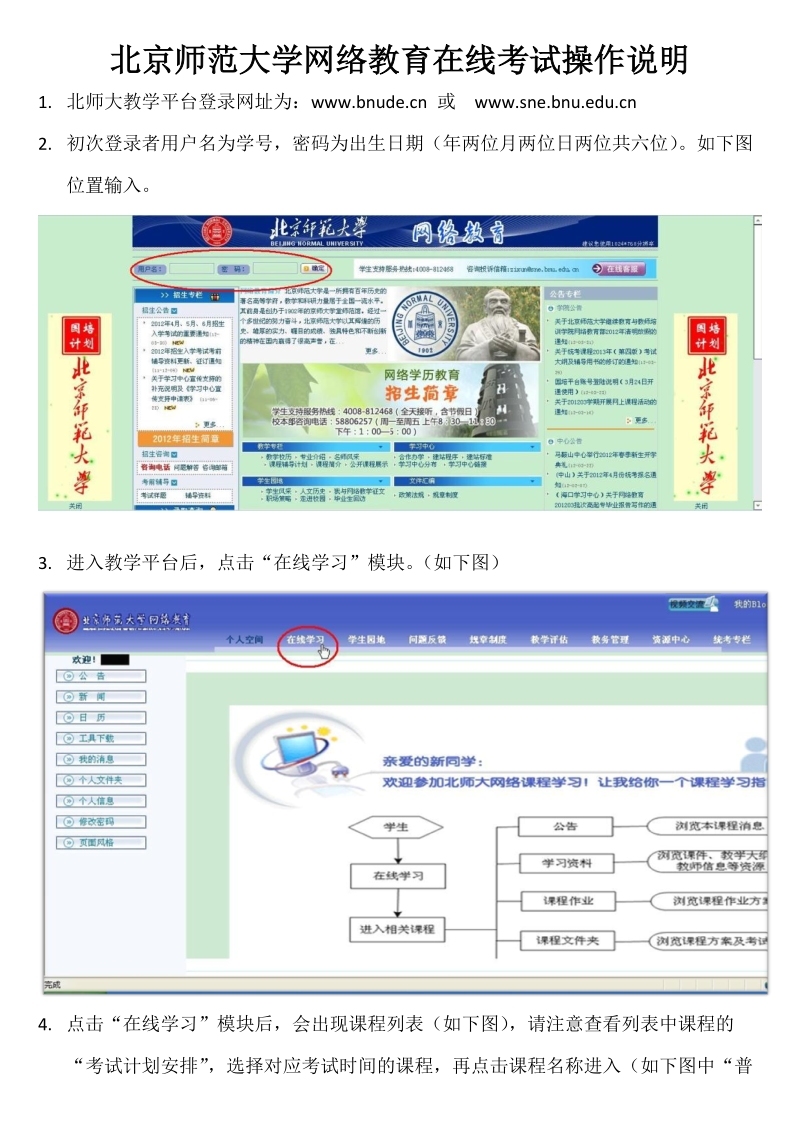Open the 招生专栏 section header

coord(185,295)
